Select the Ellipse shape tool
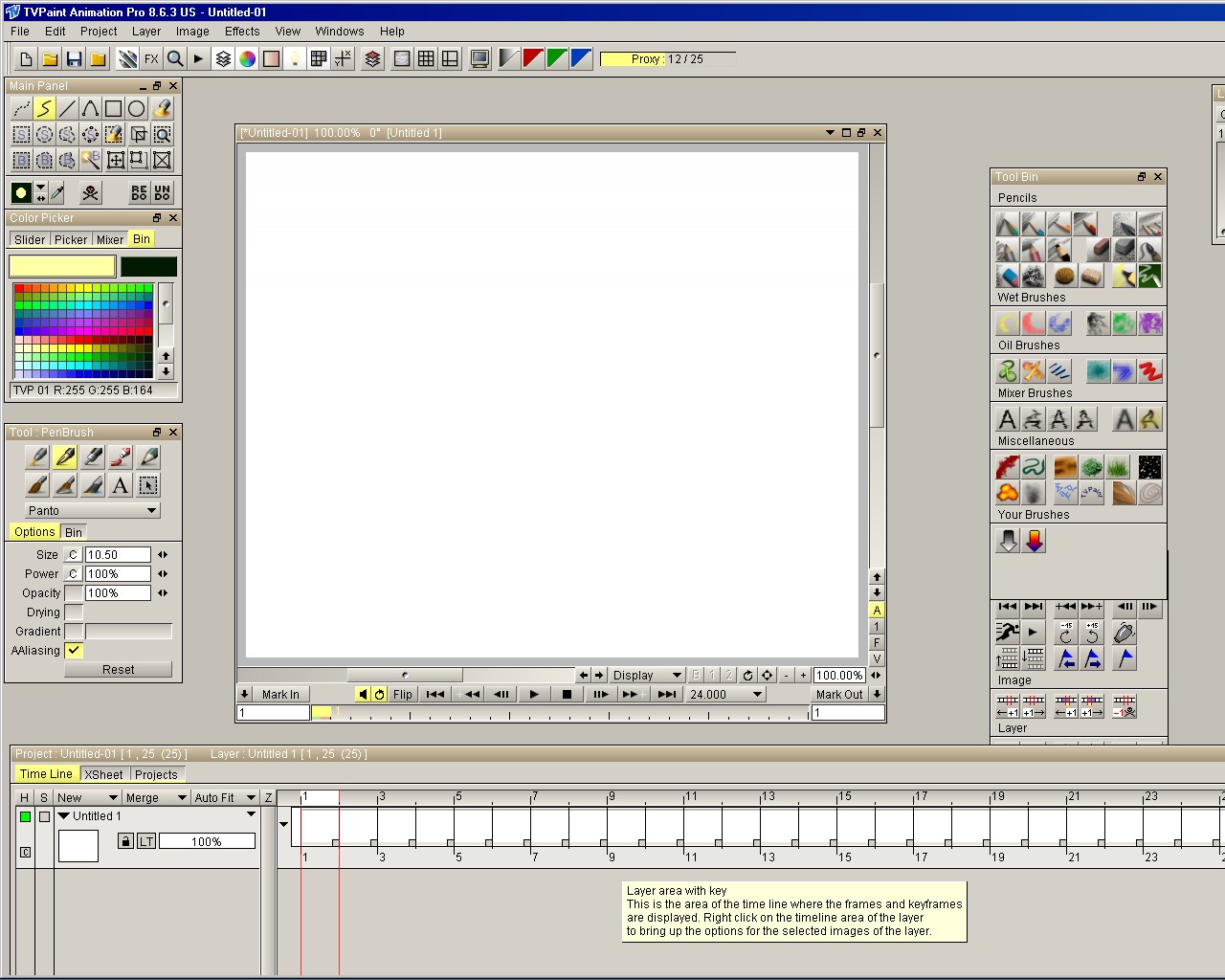 click(x=136, y=109)
